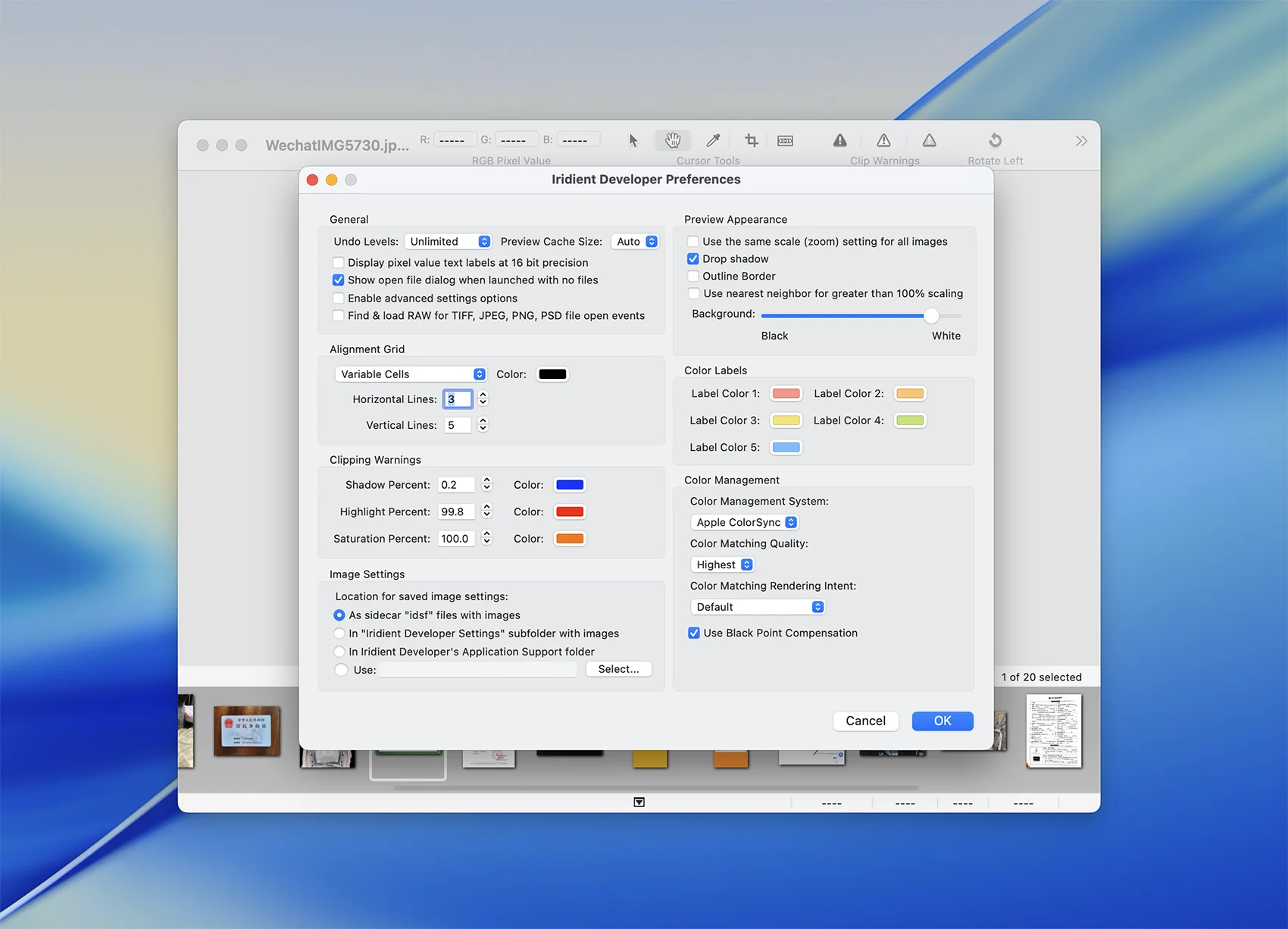
Task: Uncheck the Drop shadow option
Action: 693,259
